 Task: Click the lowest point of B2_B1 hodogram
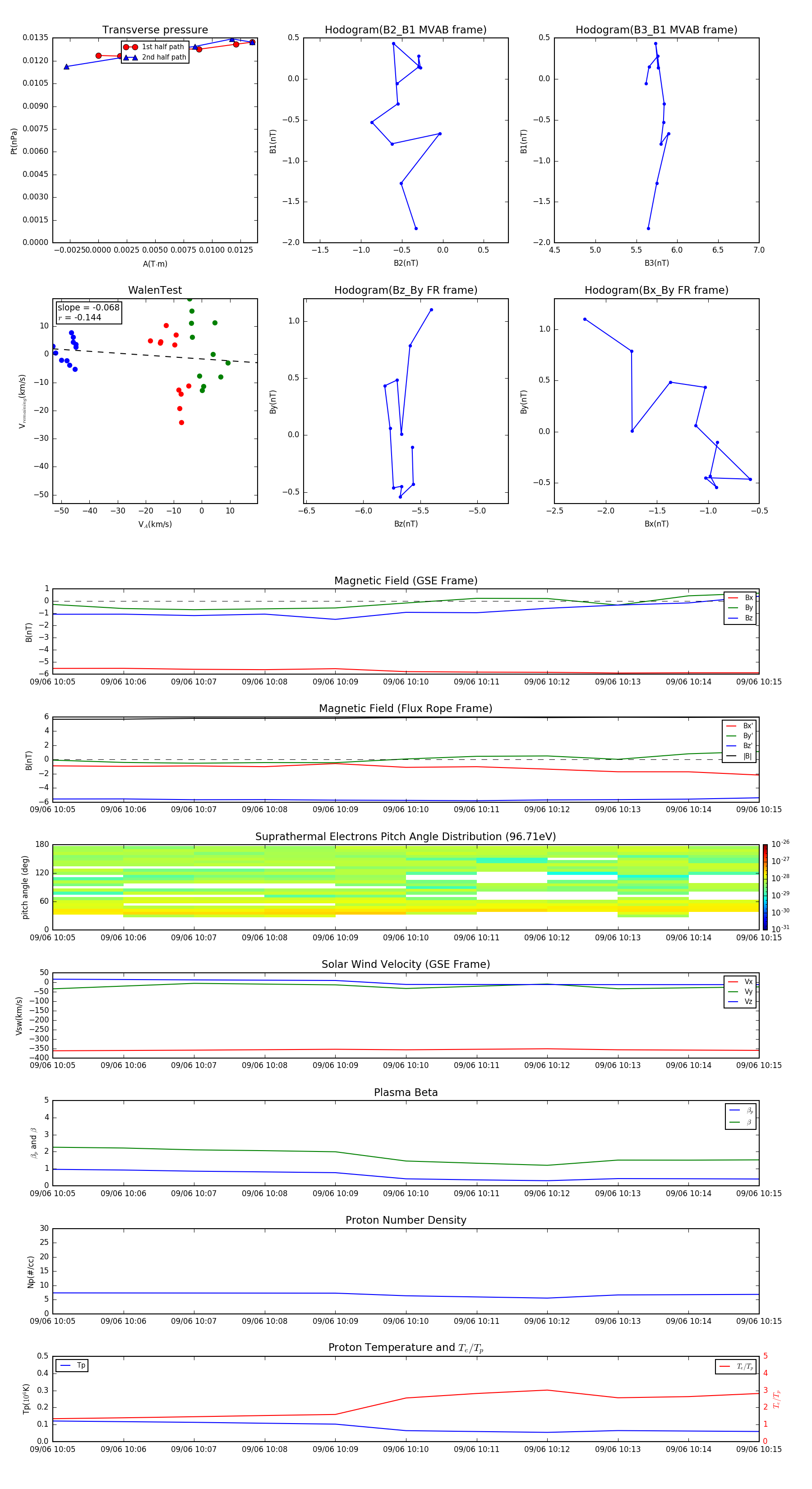point(416,228)
